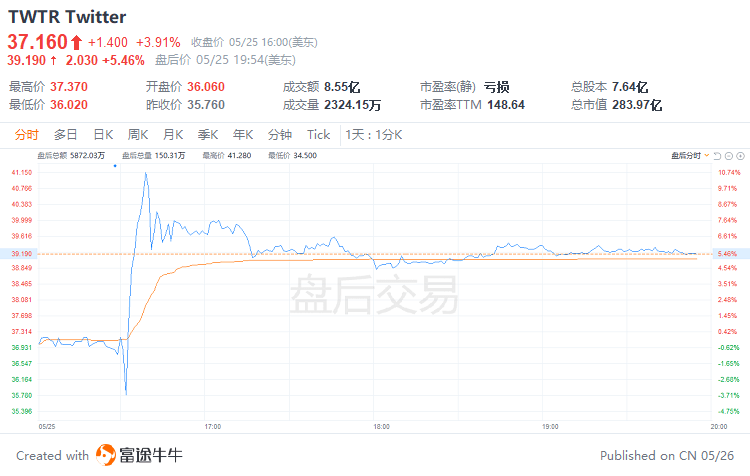Open the 盘后分时 dropdown
The image size is (750, 476).
[x=690, y=155]
